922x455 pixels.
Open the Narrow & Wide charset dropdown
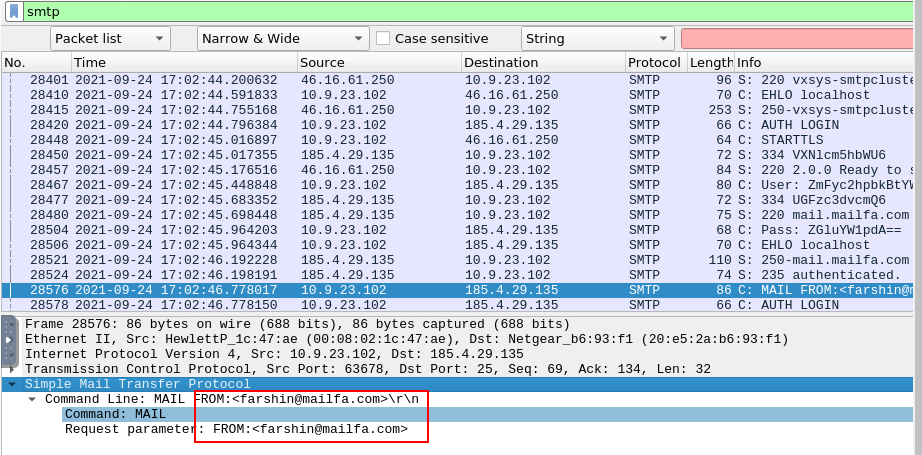point(283,39)
